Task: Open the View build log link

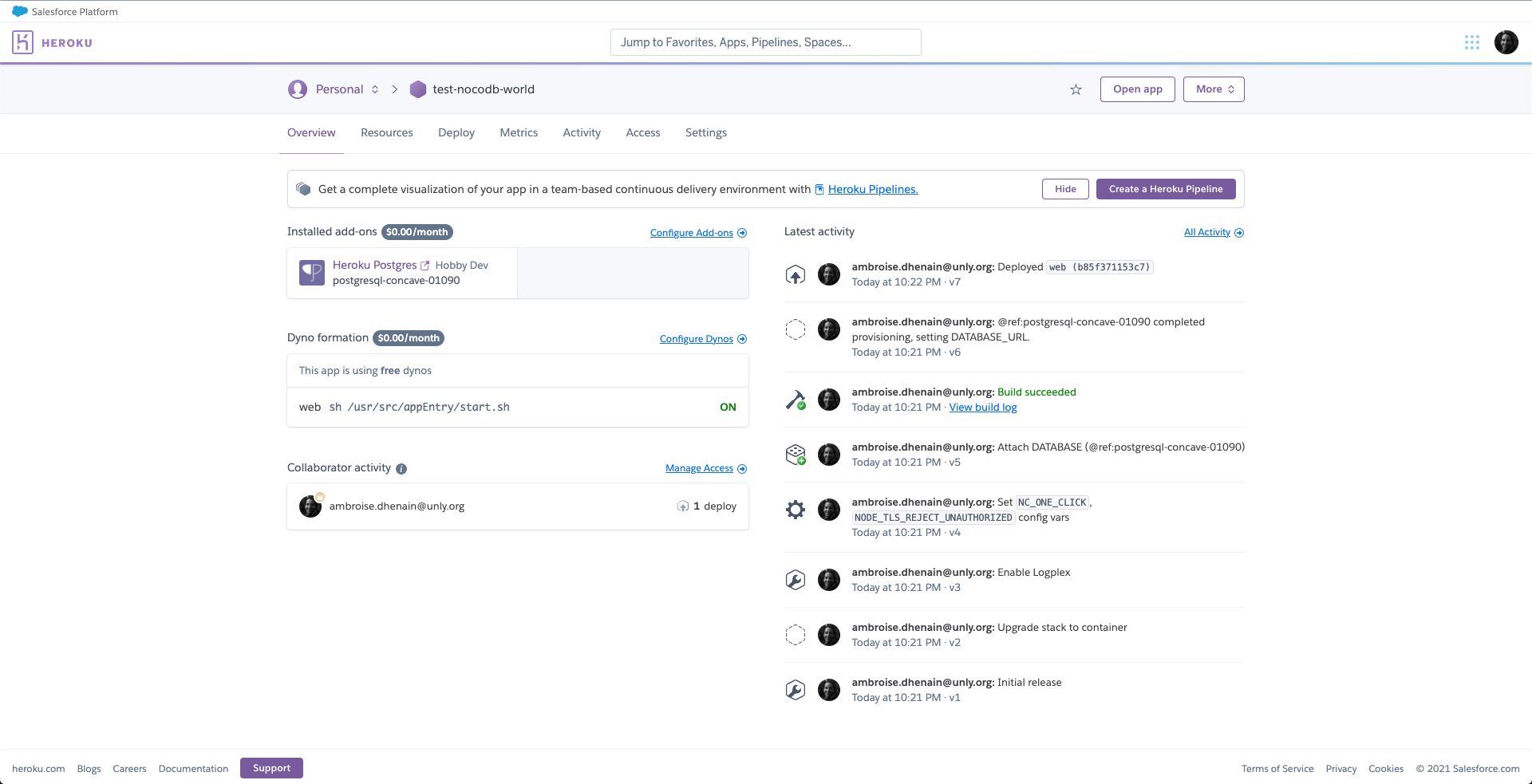Action: [982, 407]
